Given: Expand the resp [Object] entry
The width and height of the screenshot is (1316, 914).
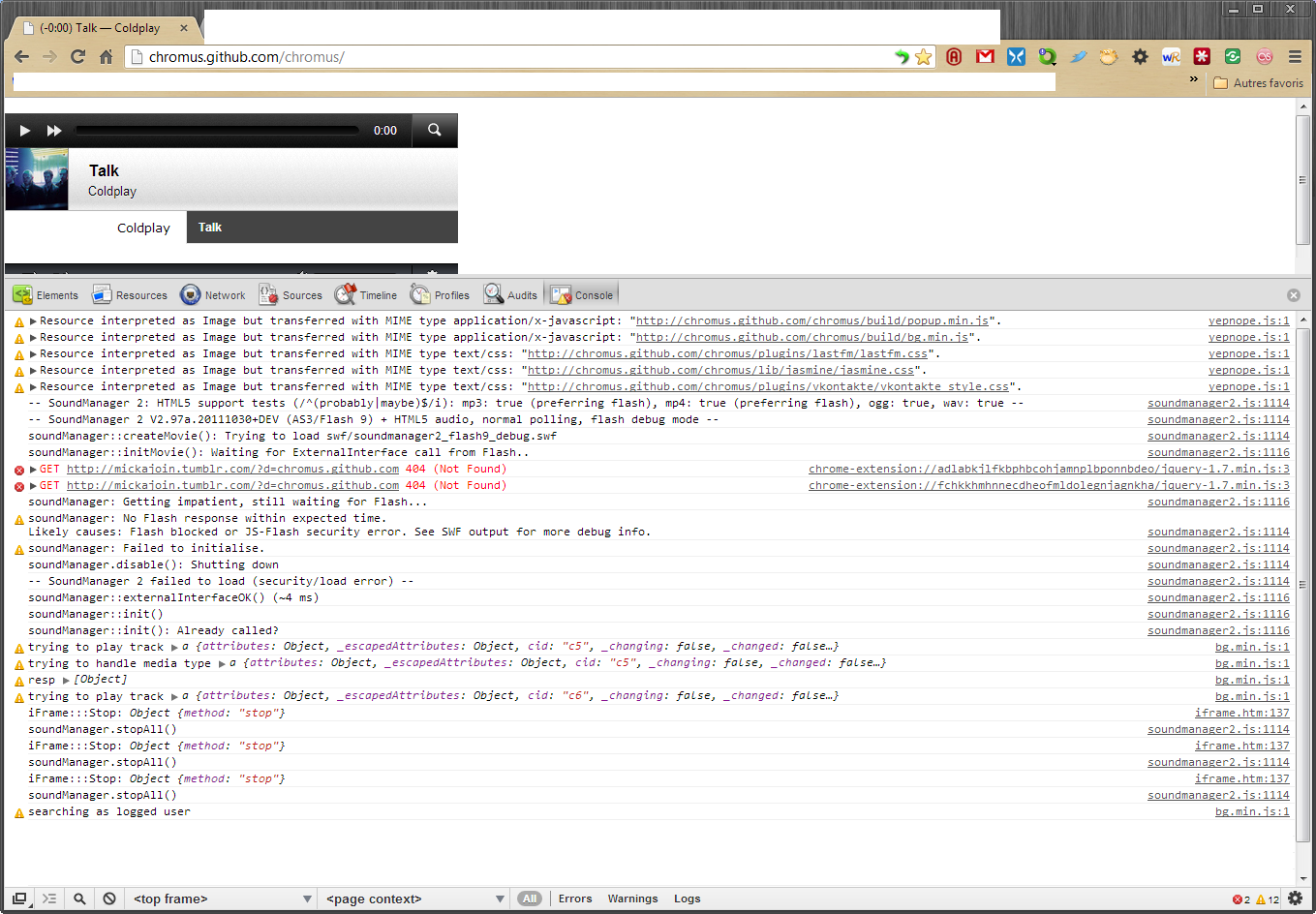Looking at the screenshot, I should [66, 680].
